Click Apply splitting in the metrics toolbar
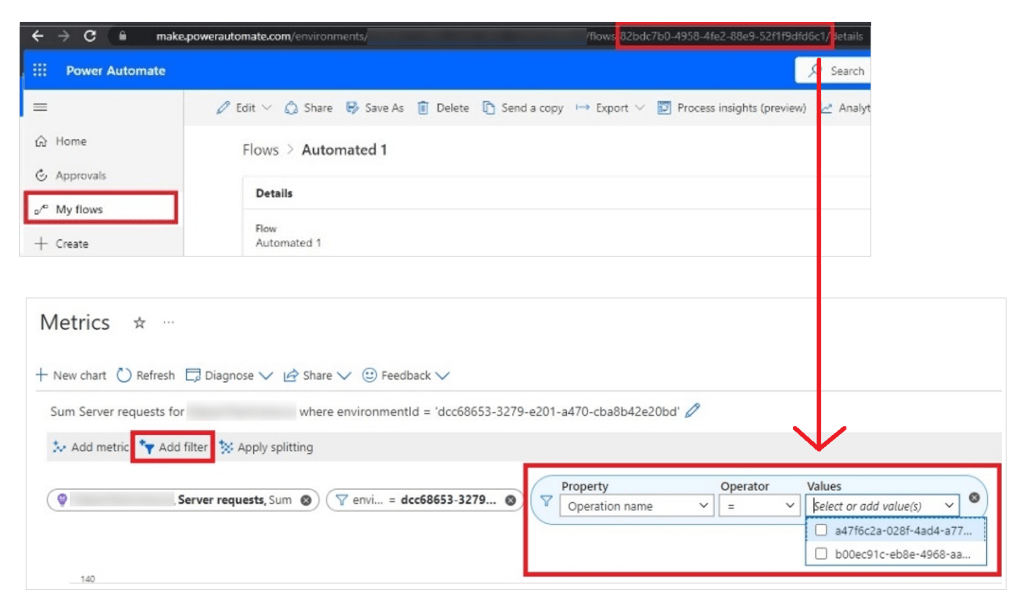 tap(266, 448)
